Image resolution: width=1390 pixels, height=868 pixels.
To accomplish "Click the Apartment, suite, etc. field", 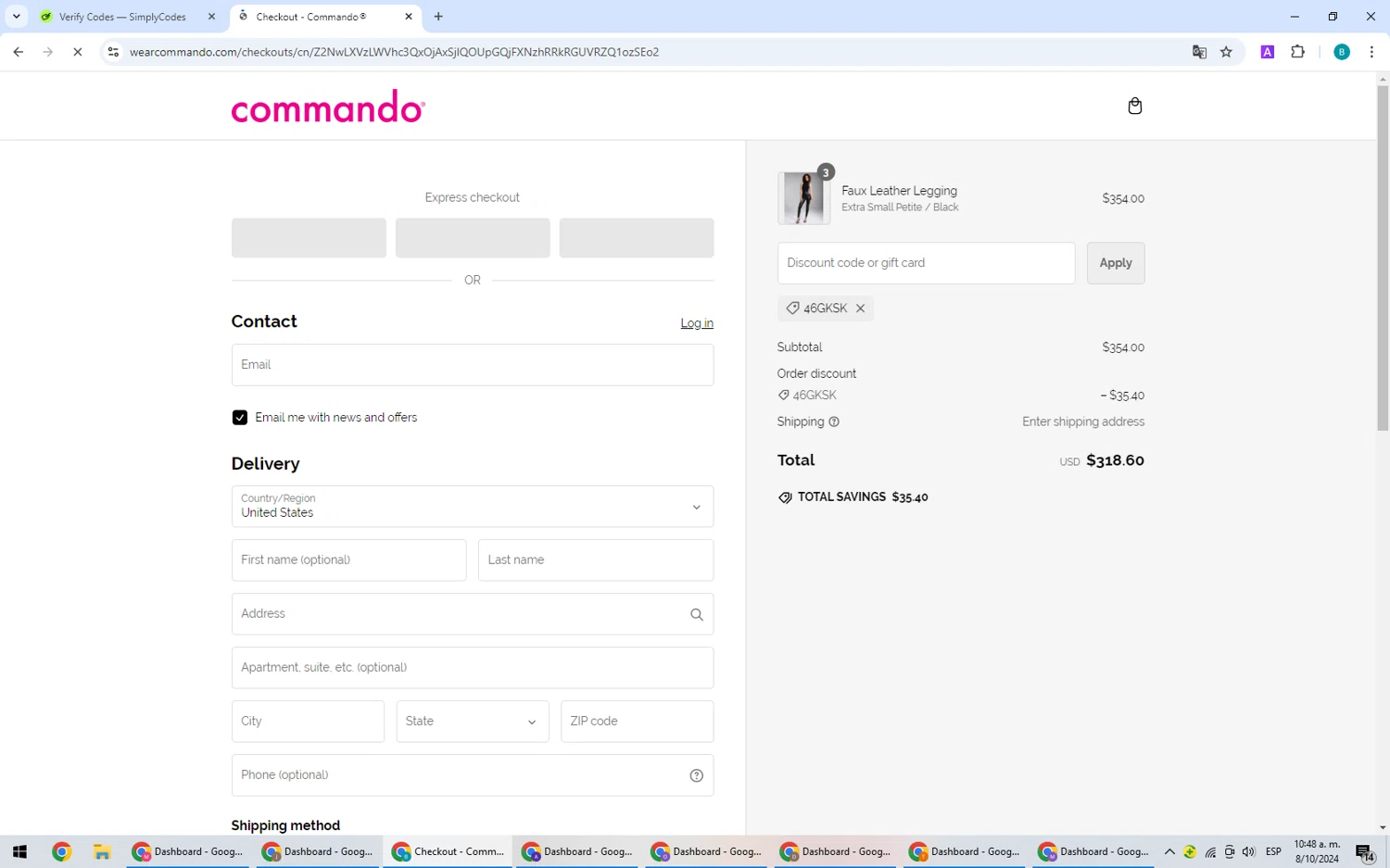I will pos(473,668).
